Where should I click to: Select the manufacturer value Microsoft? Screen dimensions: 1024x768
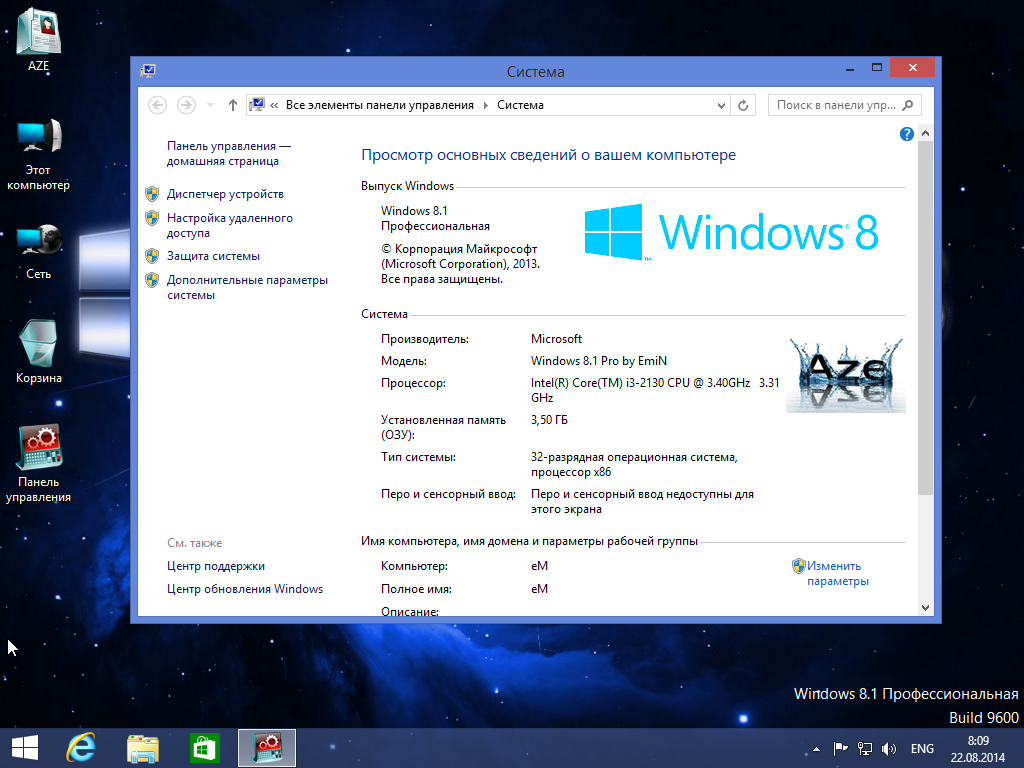tap(556, 339)
